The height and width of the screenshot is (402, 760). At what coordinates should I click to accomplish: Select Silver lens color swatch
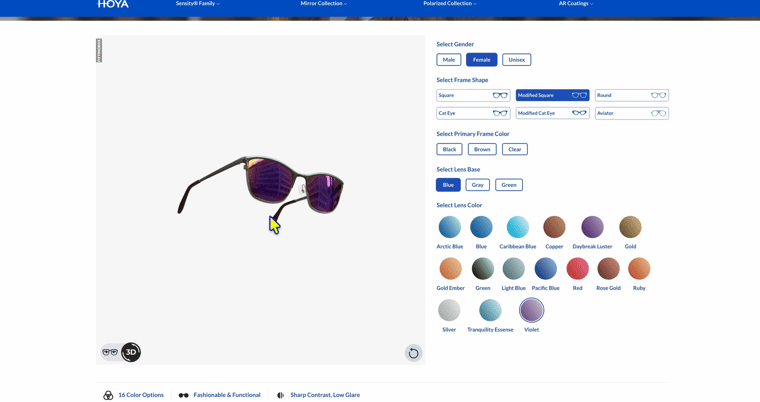449,310
